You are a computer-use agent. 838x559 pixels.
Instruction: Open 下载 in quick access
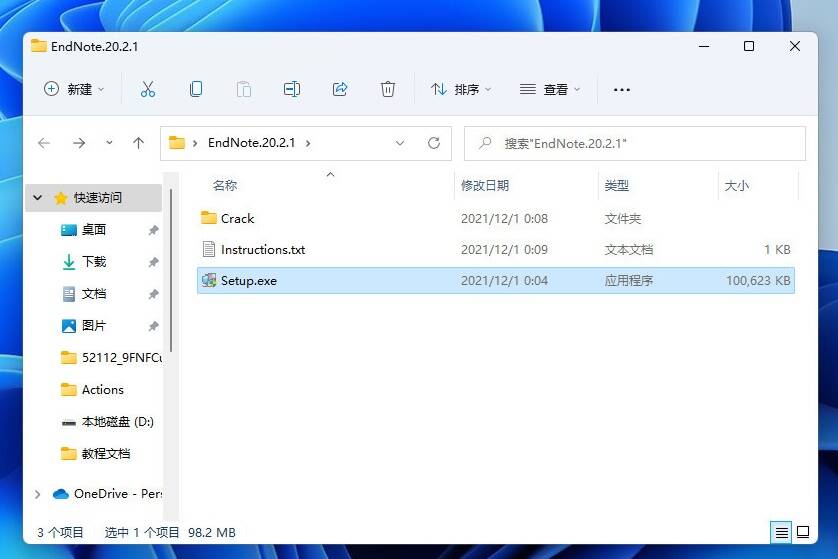[94, 261]
